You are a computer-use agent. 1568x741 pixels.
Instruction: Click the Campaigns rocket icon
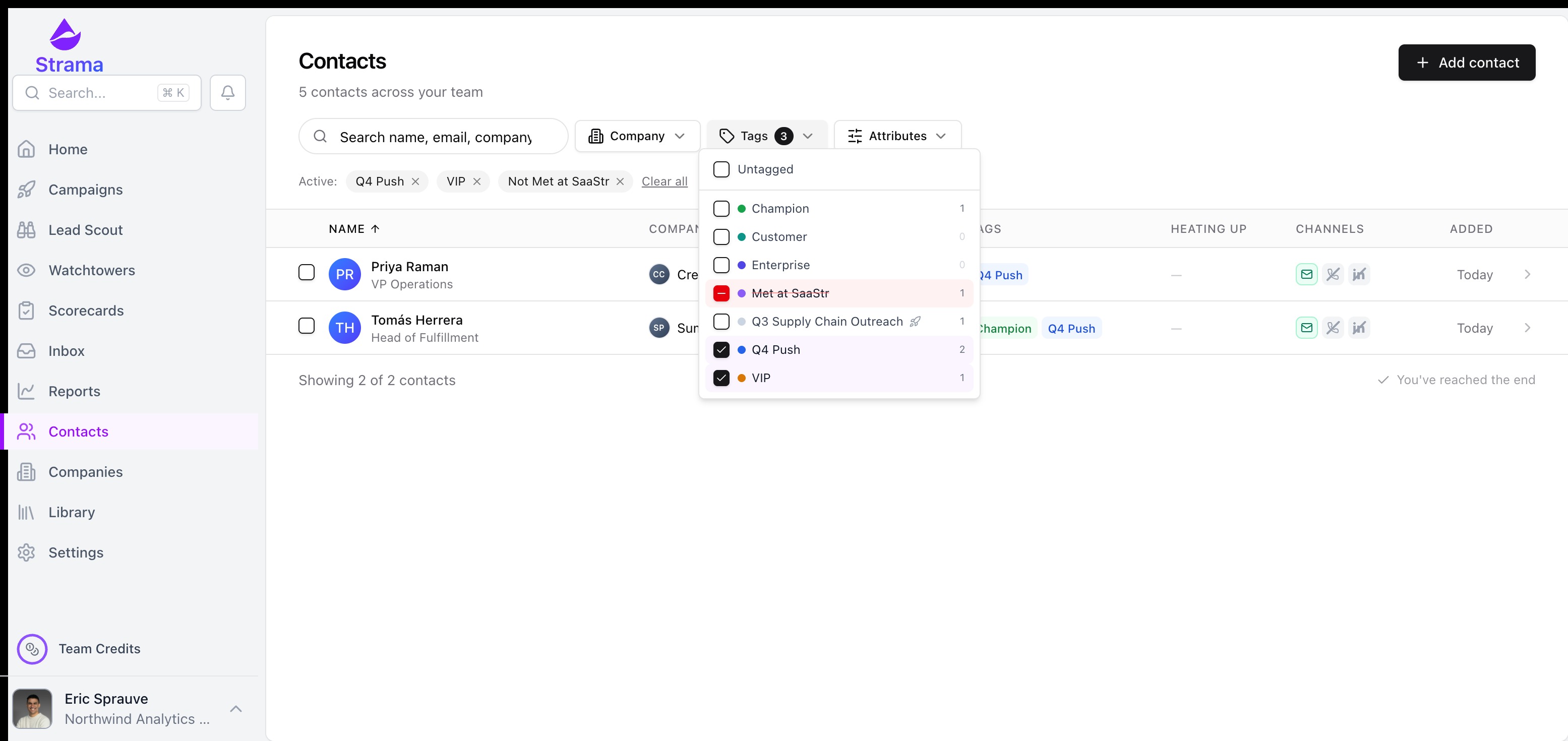26,189
